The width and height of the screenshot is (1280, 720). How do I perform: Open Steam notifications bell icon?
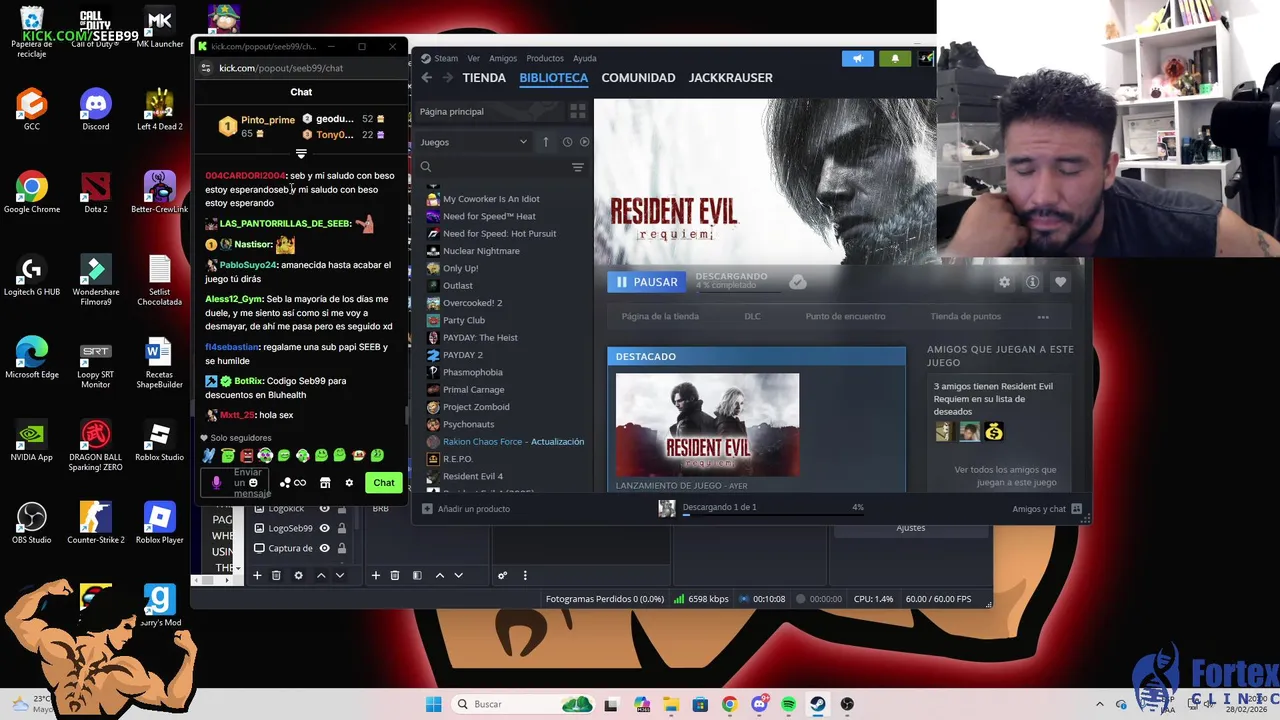click(x=895, y=58)
